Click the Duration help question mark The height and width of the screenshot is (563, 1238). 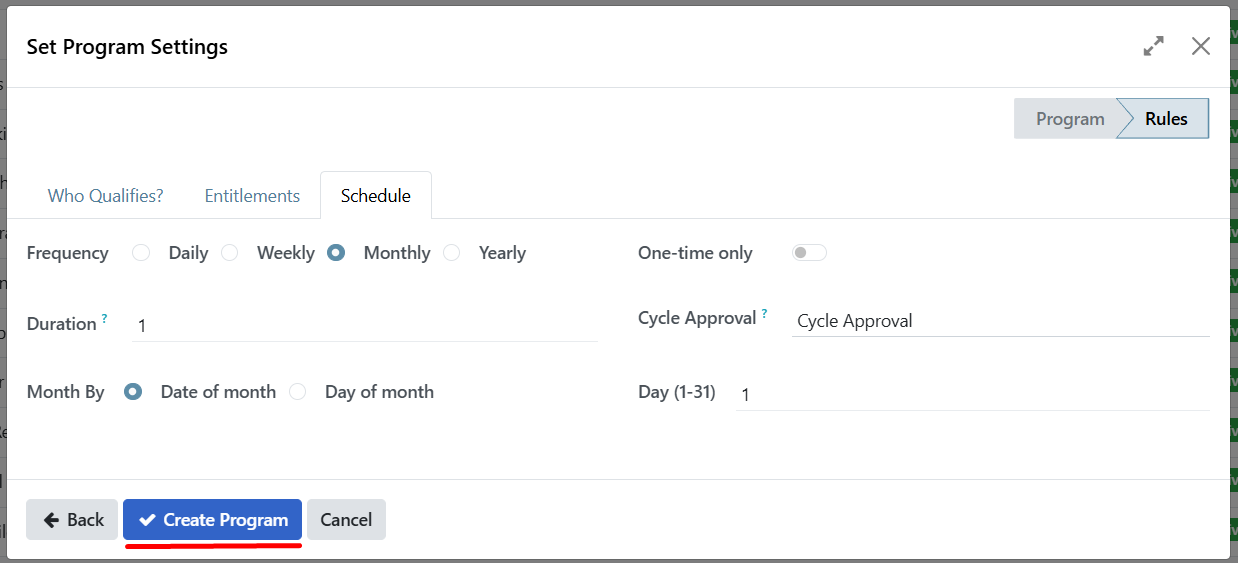(104, 318)
